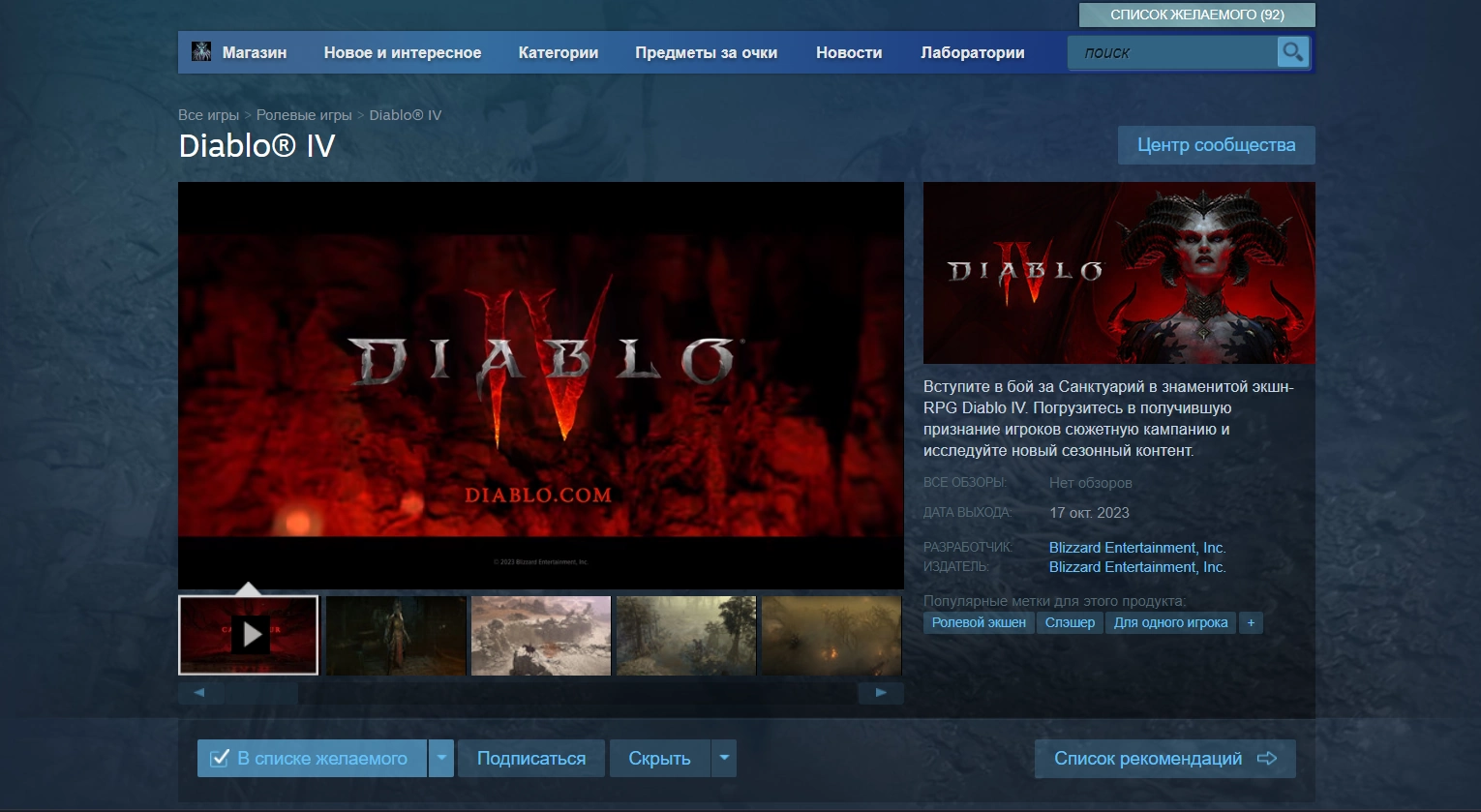
Task: Click the Diablo® IV breadcrumb link
Action: coord(406,115)
